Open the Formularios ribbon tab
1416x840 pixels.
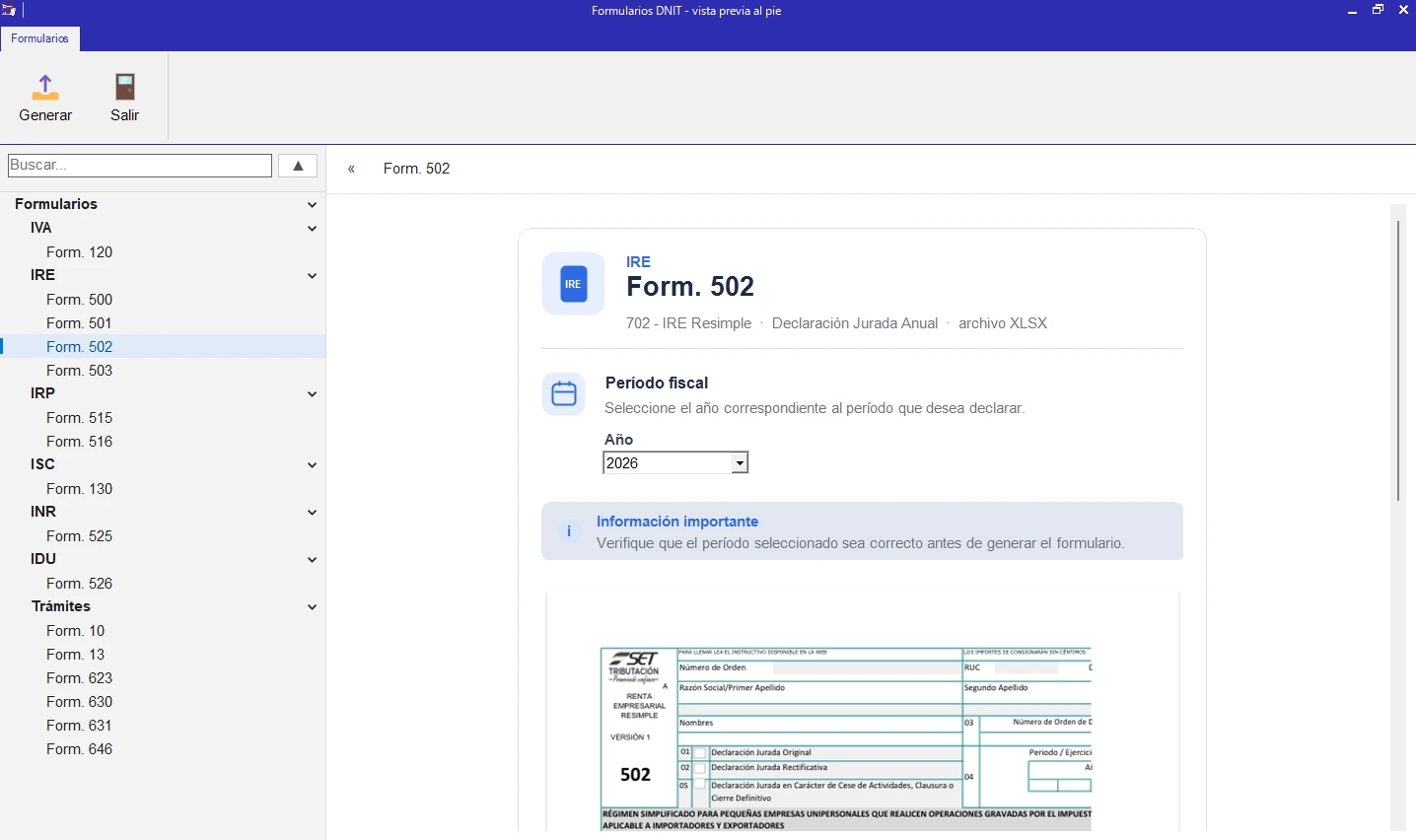(x=40, y=38)
